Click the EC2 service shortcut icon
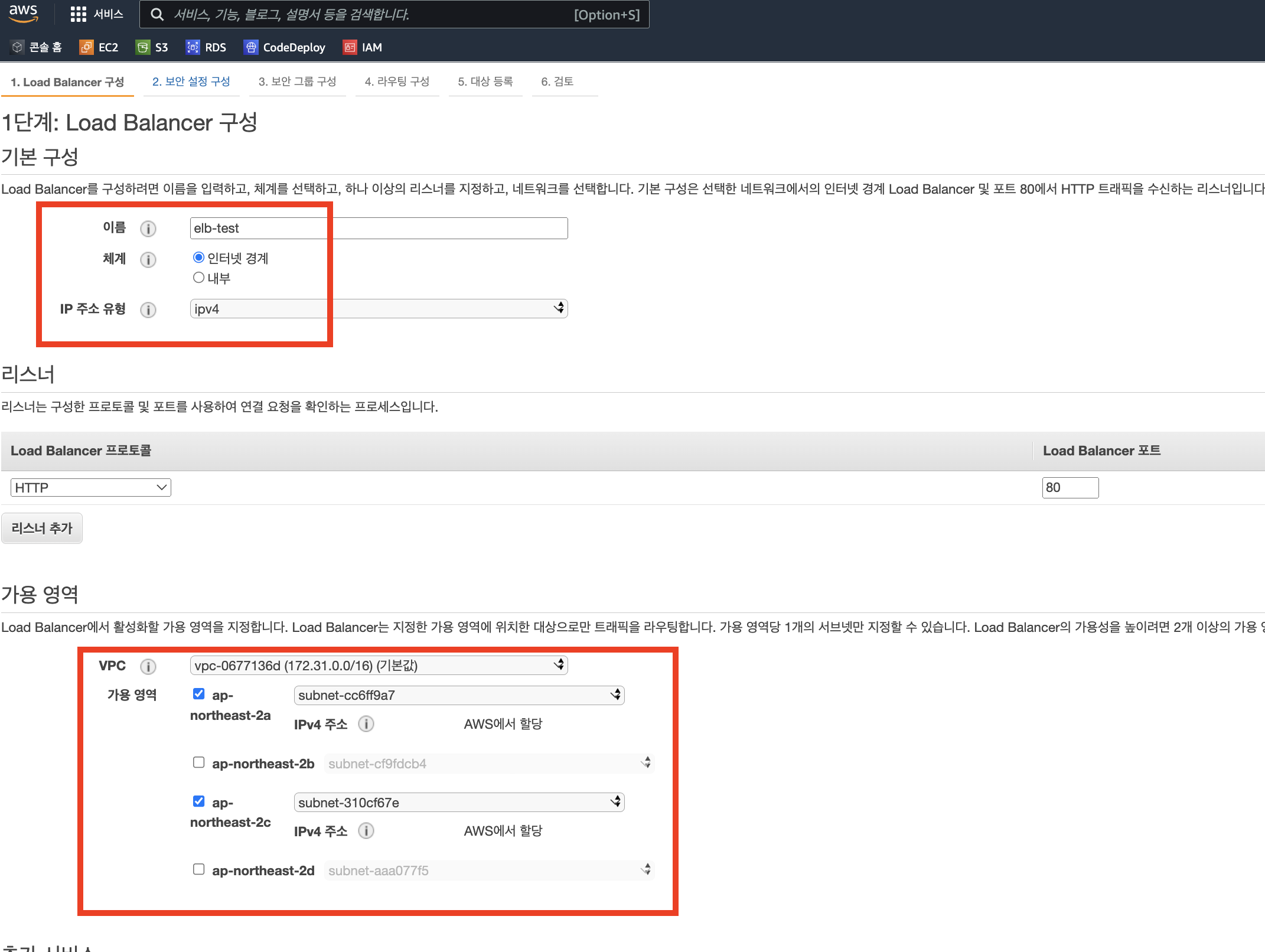The image size is (1265, 952). point(86,47)
